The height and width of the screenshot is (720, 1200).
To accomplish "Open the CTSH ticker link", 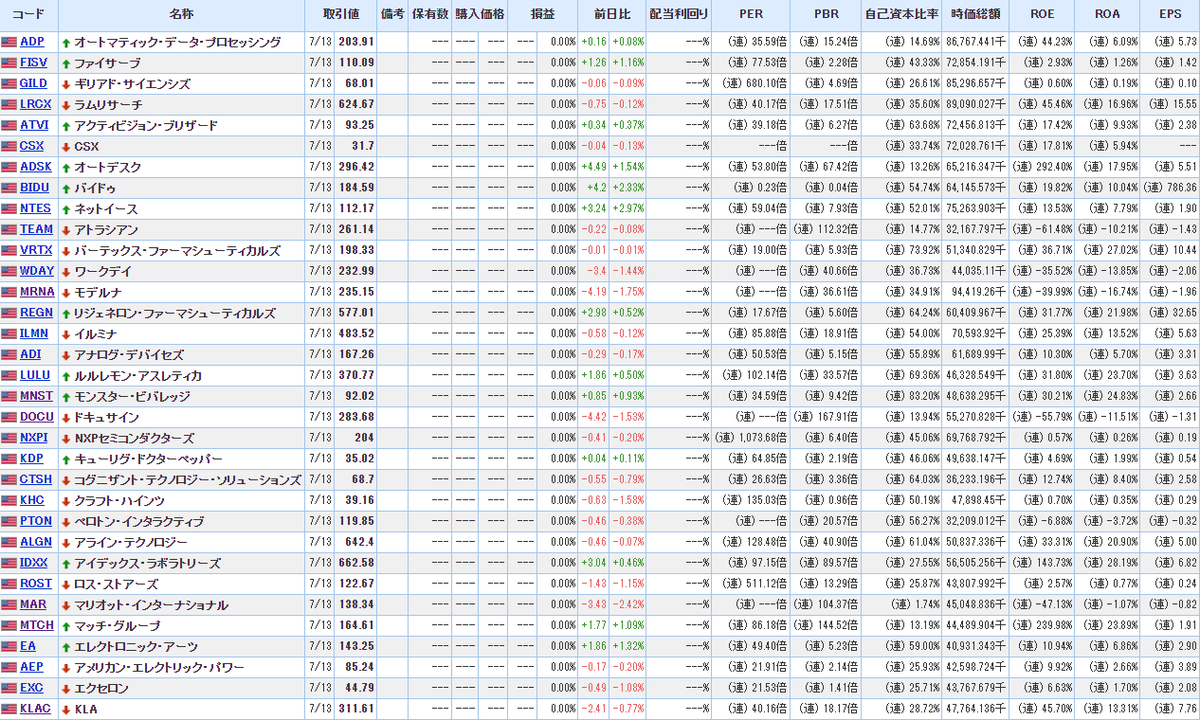I will 35,480.
